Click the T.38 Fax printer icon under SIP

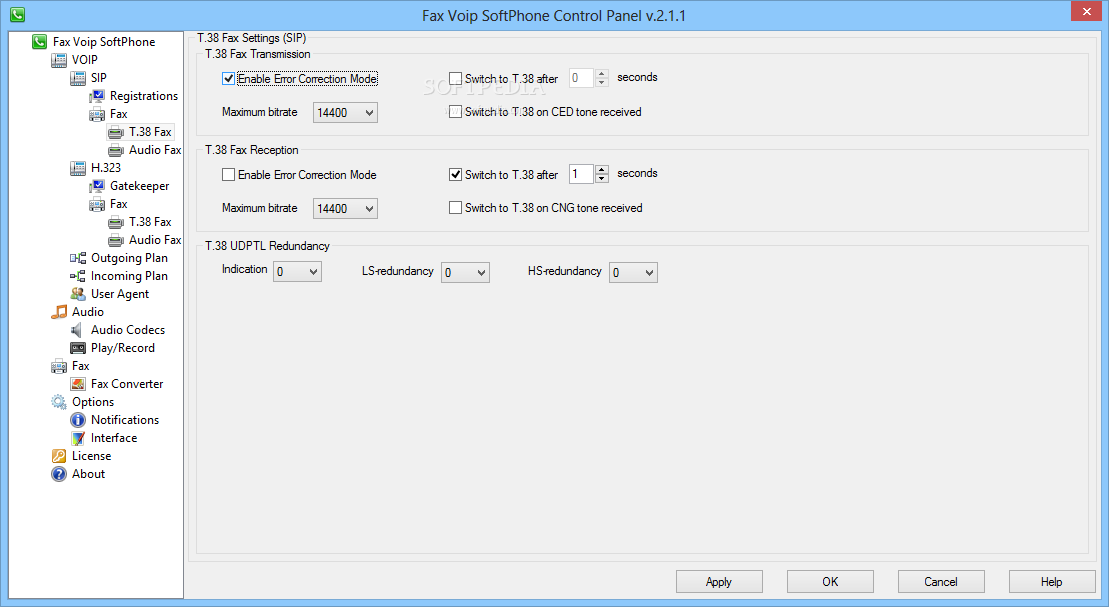point(116,132)
